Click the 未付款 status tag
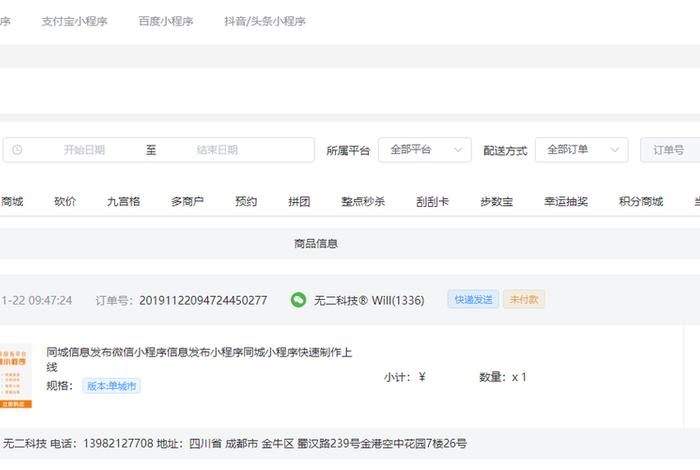The image size is (700, 470). point(524,299)
